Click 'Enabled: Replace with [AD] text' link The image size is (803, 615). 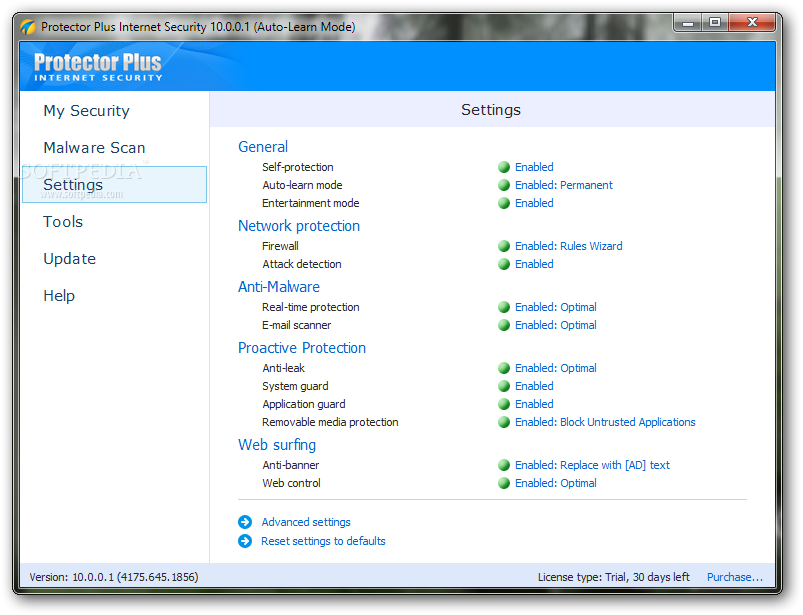(x=593, y=464)
